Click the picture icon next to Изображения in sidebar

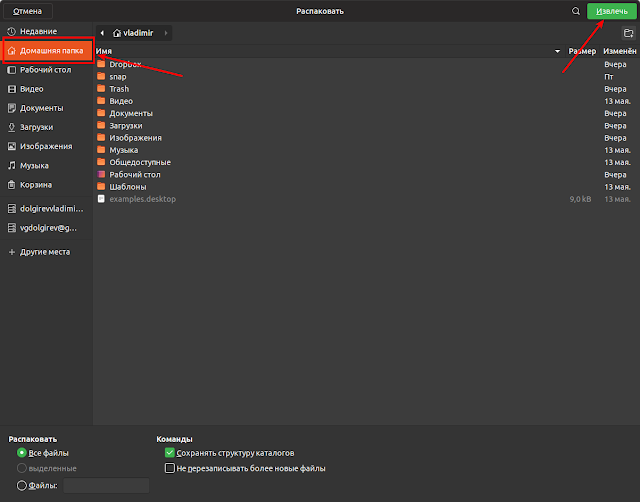[12, 146]
